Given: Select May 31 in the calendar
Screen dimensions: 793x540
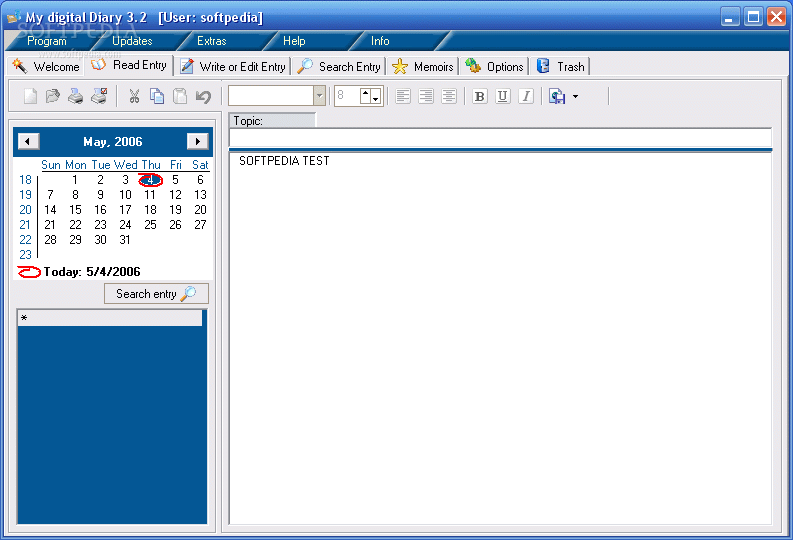Looking at the screenshot, I should (125, 240).
